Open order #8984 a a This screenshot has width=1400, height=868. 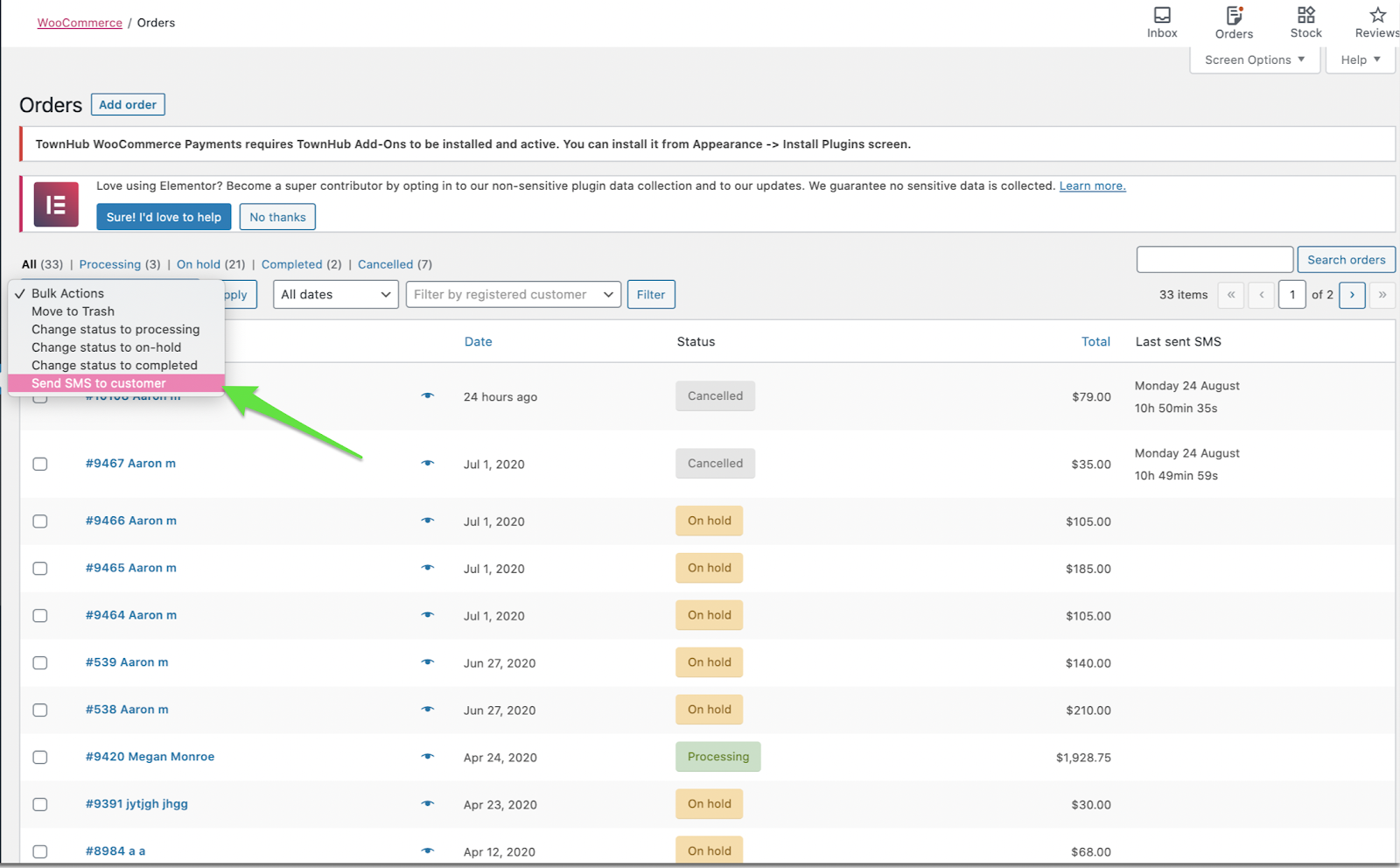click(115, 851)
